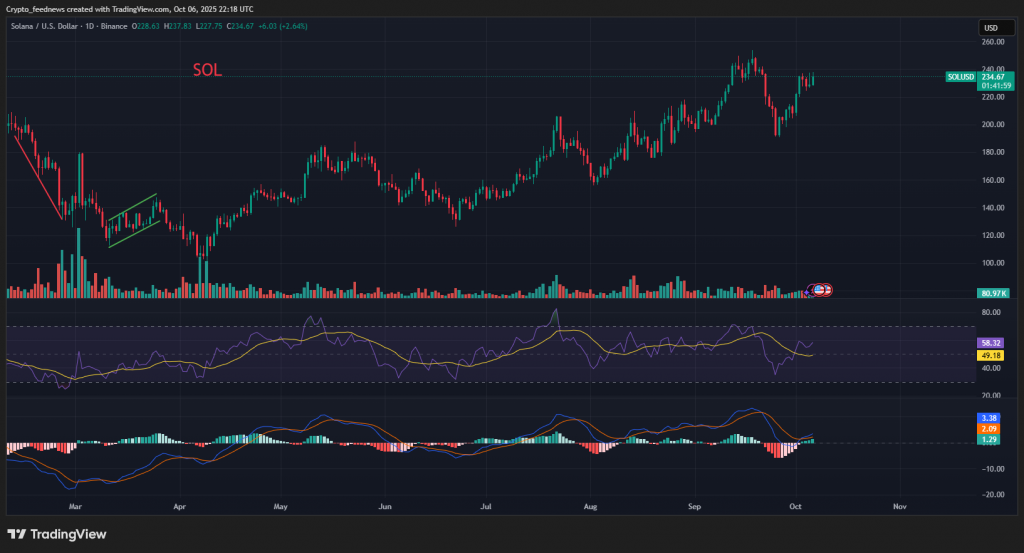Click the 200.00 price level on axis
1024x553 pixels.
point(992,125)
